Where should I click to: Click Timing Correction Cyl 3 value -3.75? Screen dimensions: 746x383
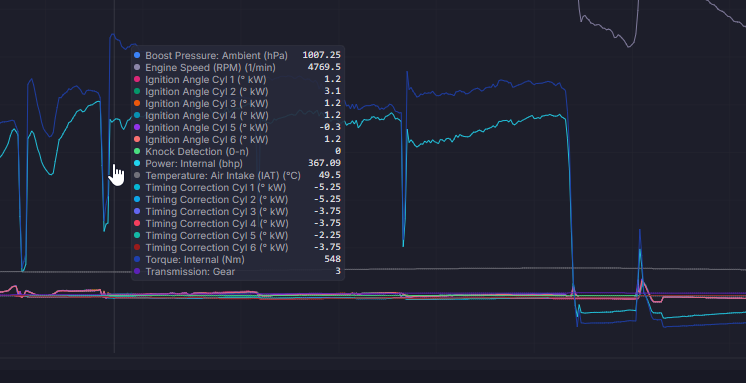(327, 211)
